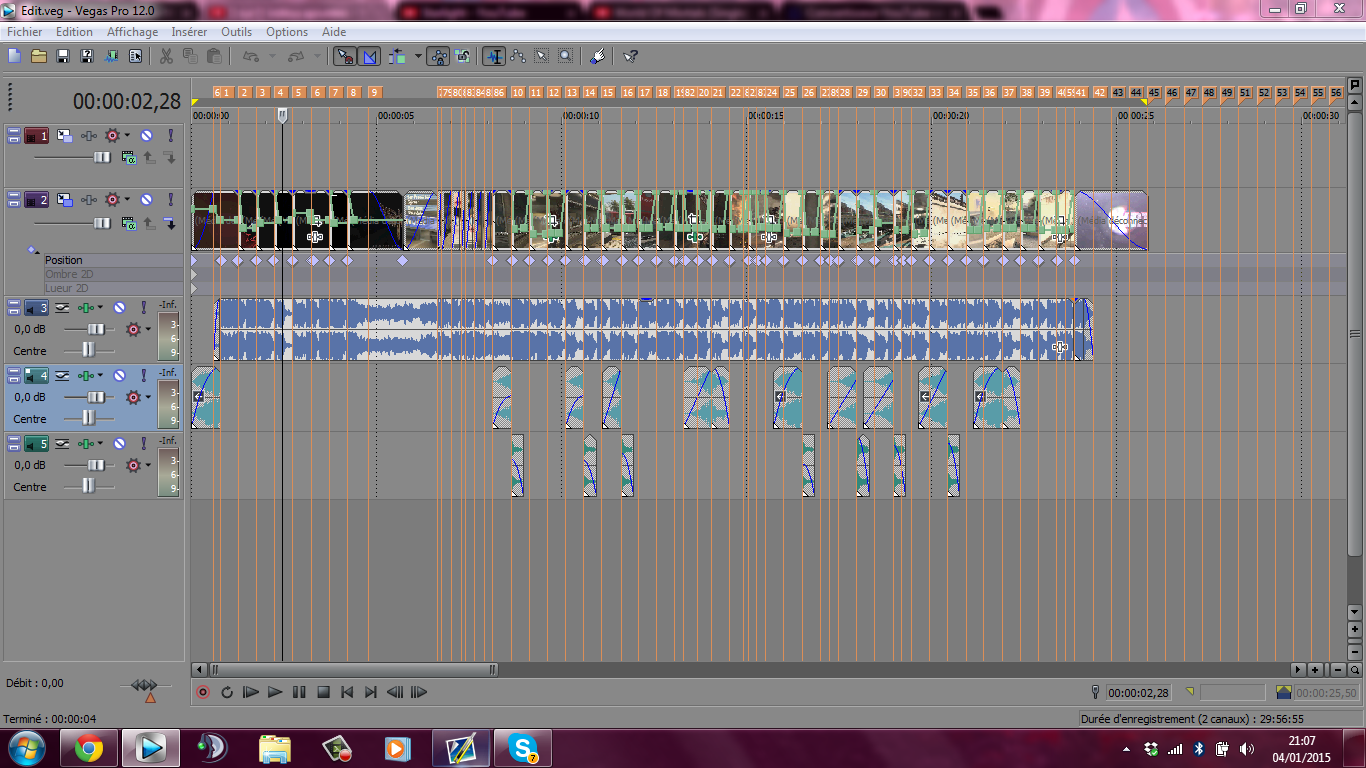The width and height of the screenshot is (1366, 768).
Task: Click the Record button in transport
Action: [x=203, y=691]
